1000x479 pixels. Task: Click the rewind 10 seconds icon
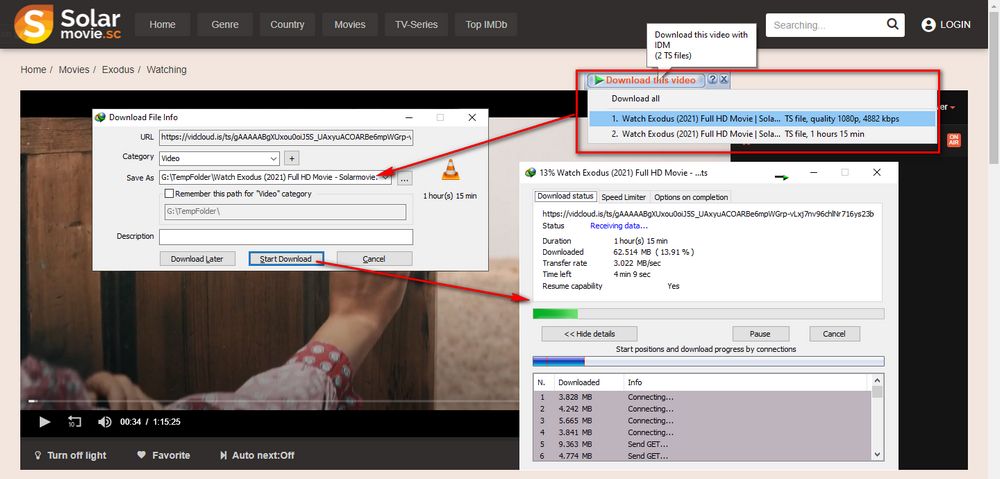point(75,422)
